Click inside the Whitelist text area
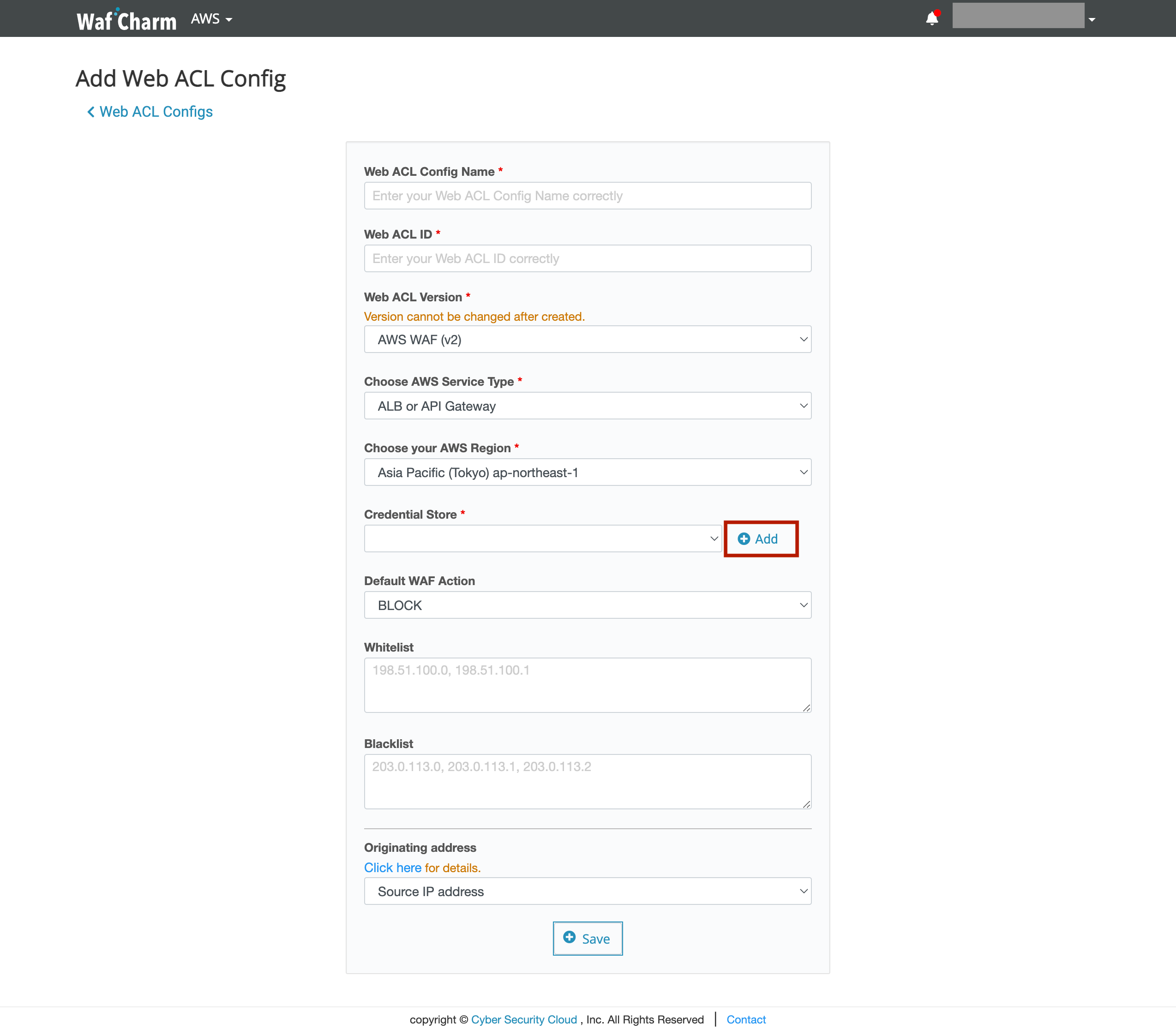 coord(587,685)
